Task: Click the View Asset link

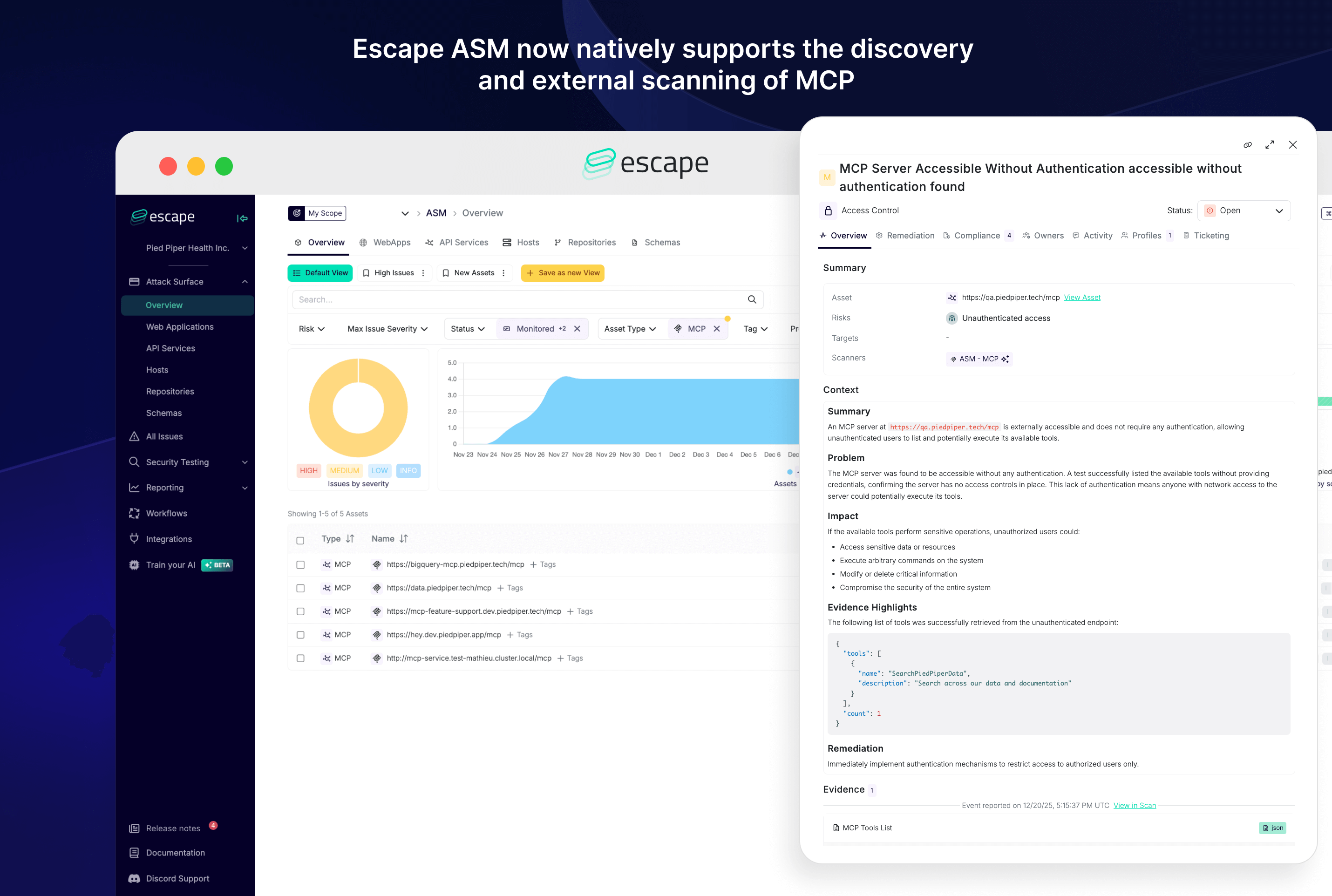Action: pos(1082,298)
